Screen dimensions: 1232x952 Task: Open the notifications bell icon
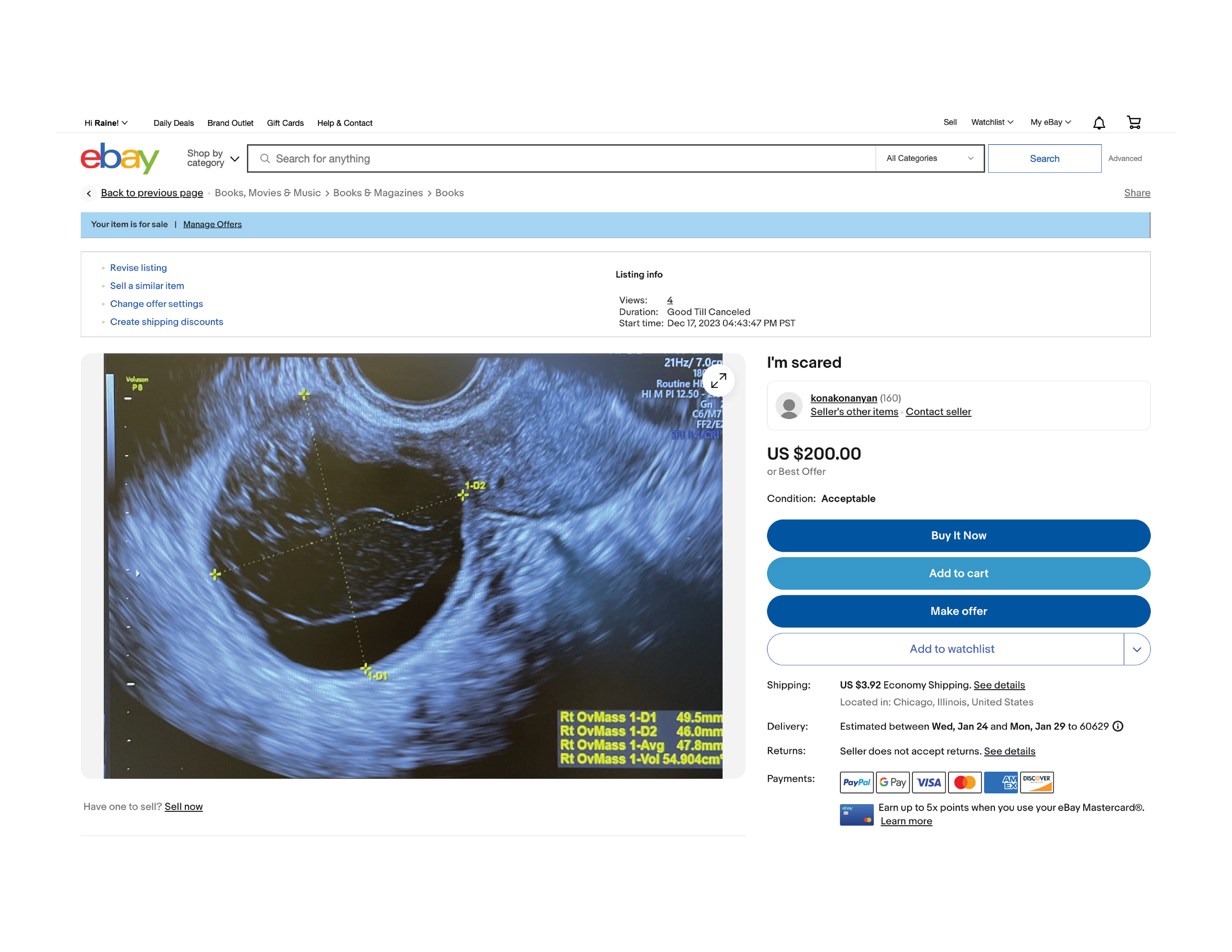[1098, 123]
